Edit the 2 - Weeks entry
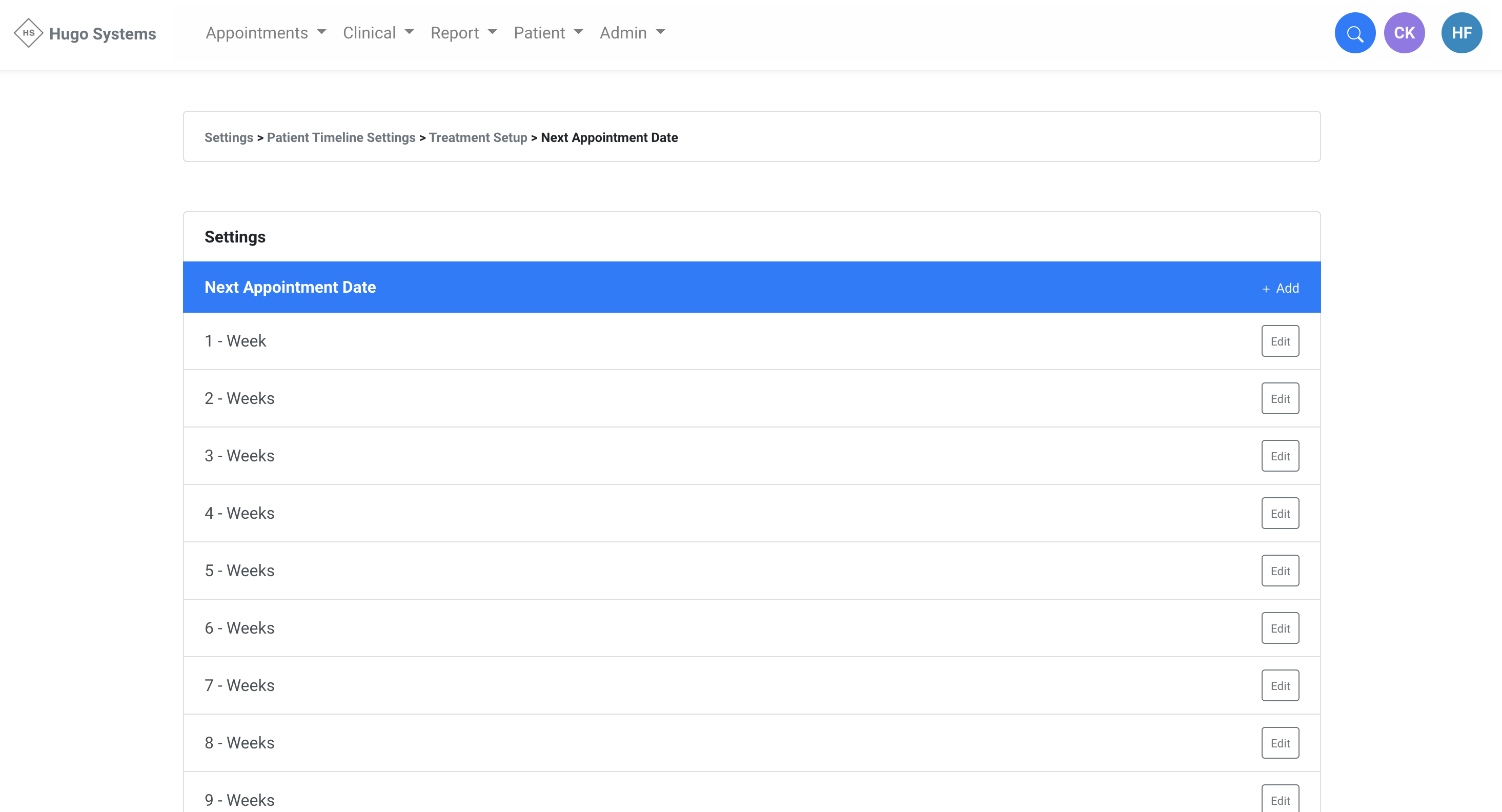The height and width of the screenshot is (812, 1502). tap(1280, 399)
